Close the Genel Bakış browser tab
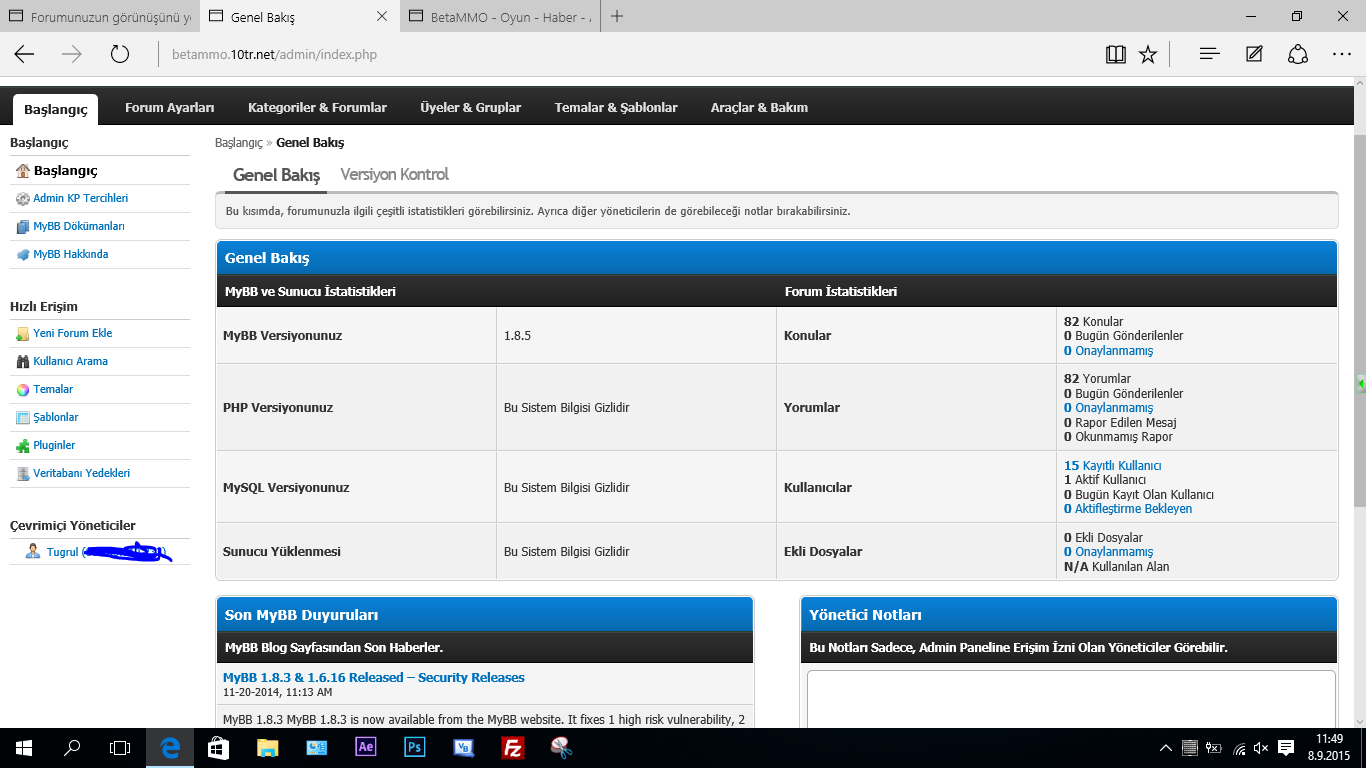 coord(383,17)
